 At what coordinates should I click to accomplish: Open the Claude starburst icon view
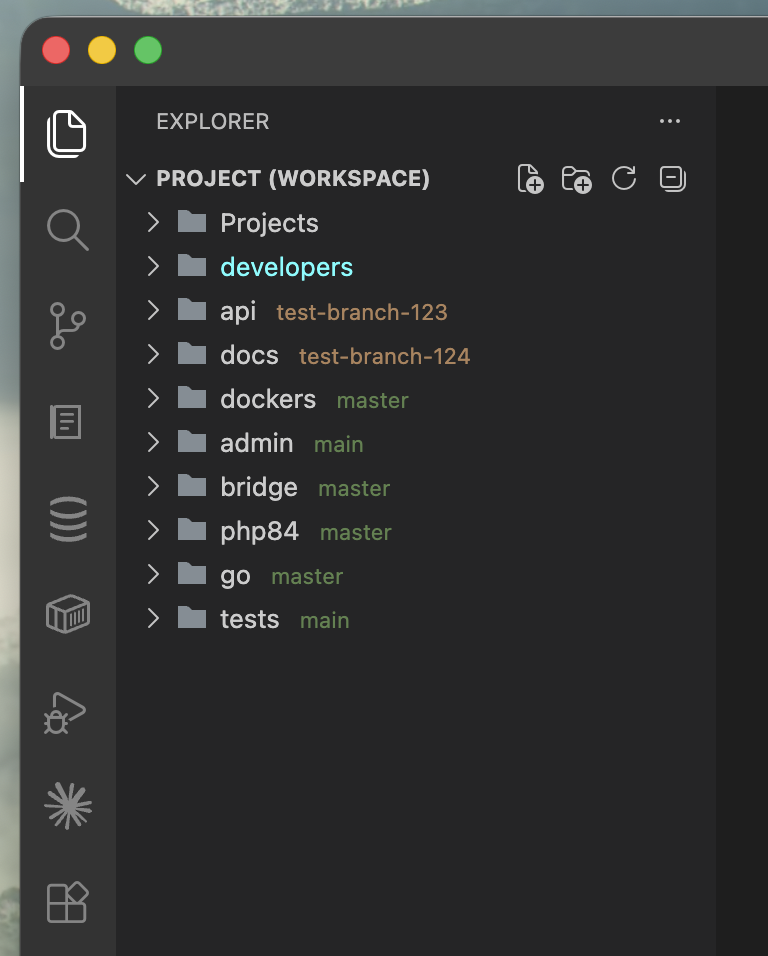click(x=68, y=806)
